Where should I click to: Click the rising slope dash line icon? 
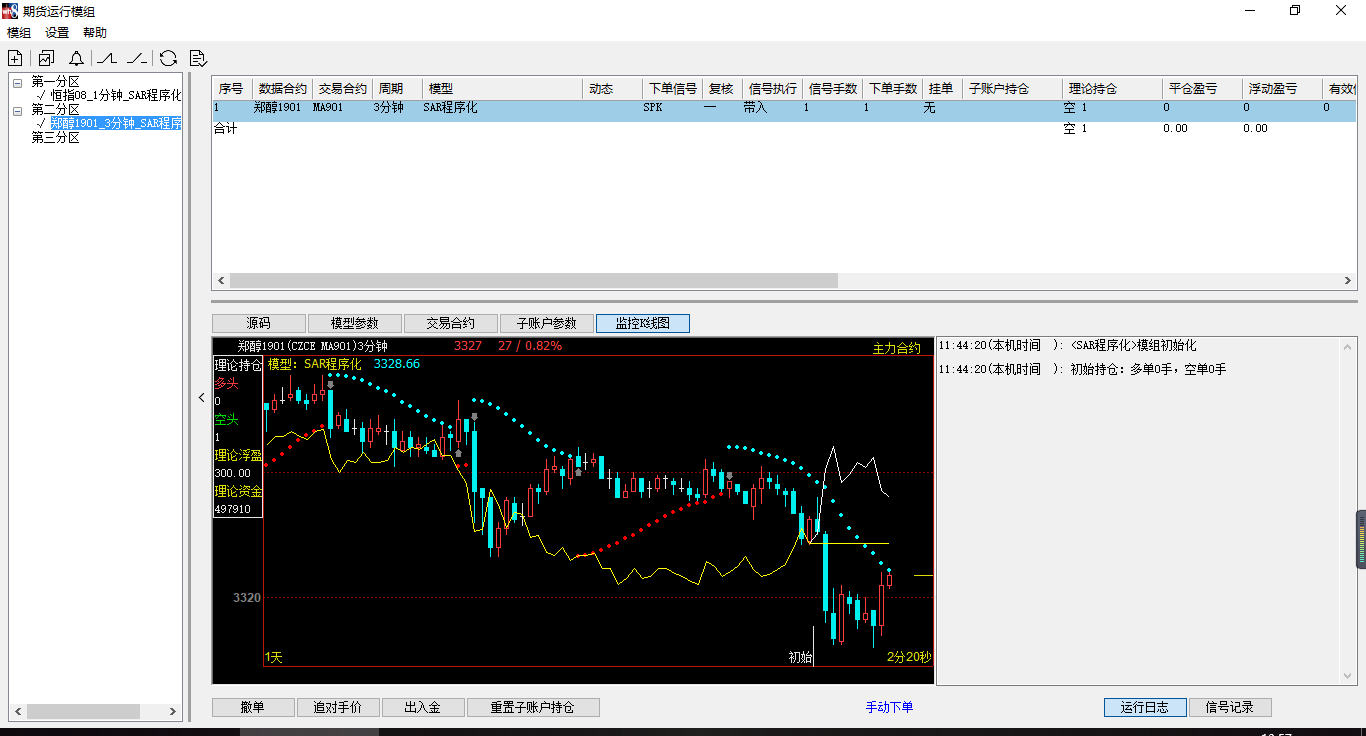tap(137, 58)
